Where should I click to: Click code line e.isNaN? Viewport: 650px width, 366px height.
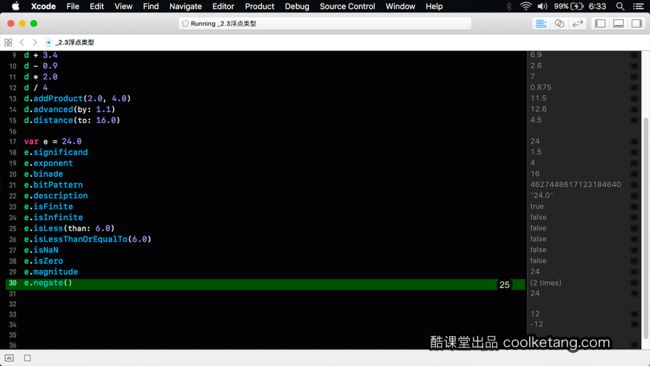(x=41, y=250)
